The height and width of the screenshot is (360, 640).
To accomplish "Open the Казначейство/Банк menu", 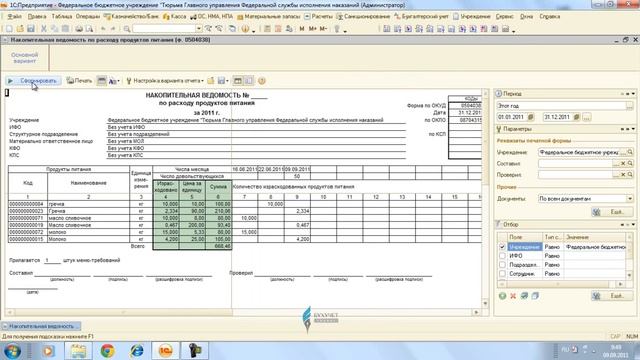I will (x=131, y=17).
